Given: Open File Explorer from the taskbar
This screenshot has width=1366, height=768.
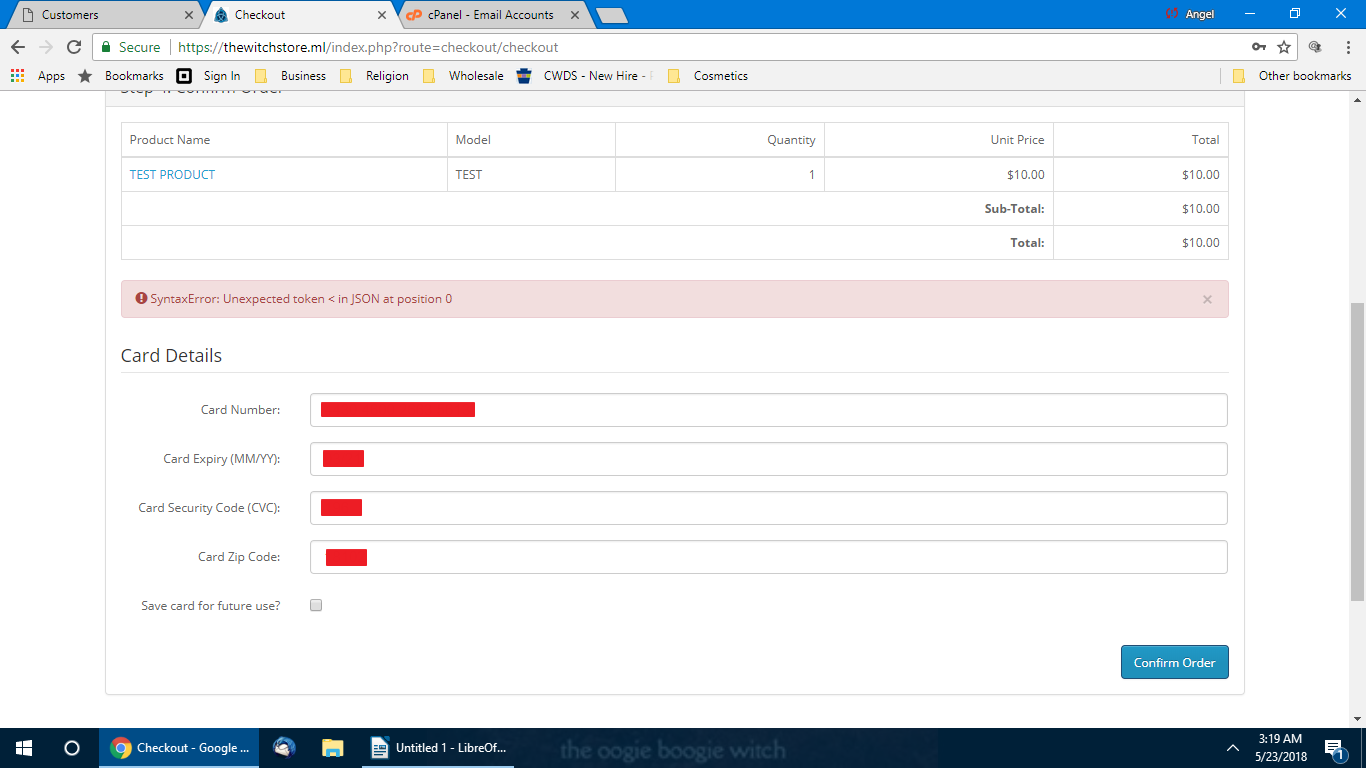Looking at the screenshot, I should tap(333, 748).
